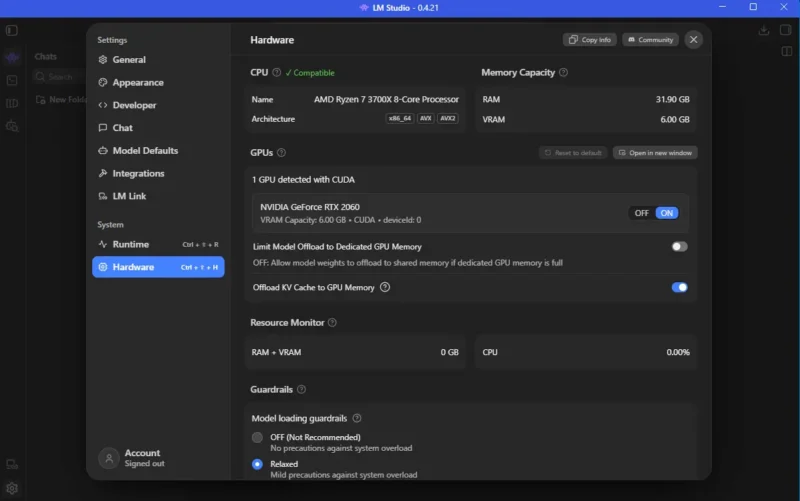
Task: Open settings gear at bottom left
Action: pyautogui.click(x=12, y=488)
